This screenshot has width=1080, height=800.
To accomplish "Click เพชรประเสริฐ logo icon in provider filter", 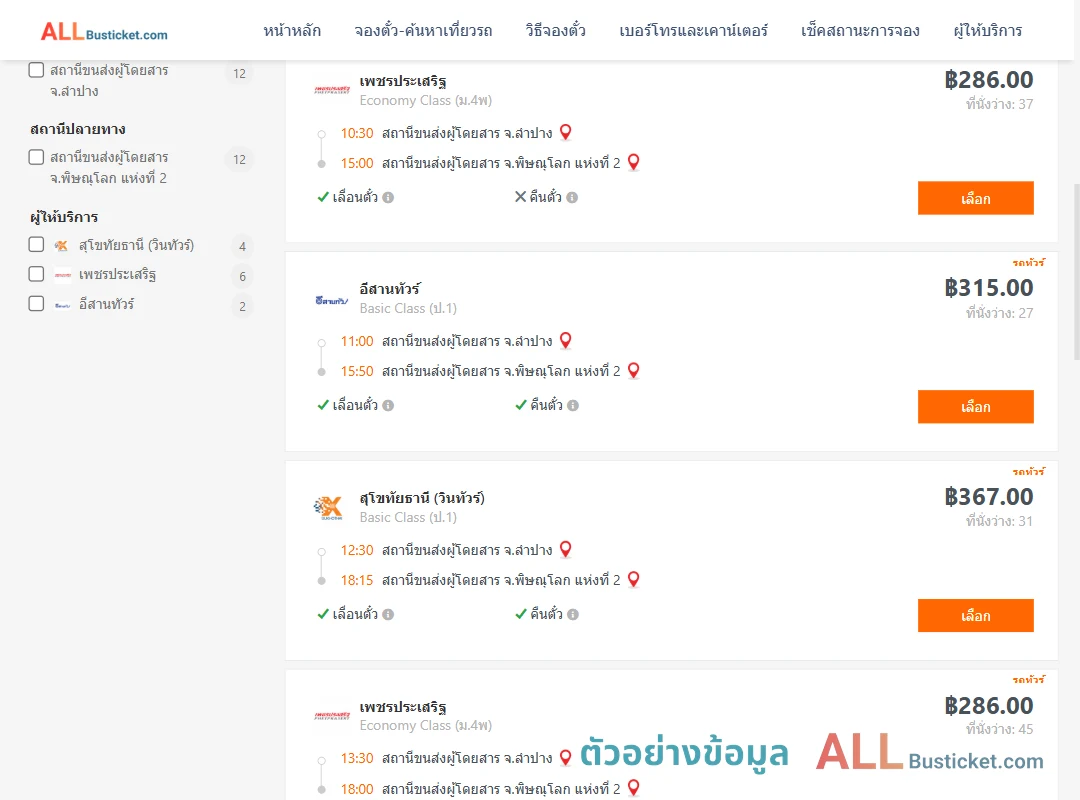I will click(x=63, y=275).
